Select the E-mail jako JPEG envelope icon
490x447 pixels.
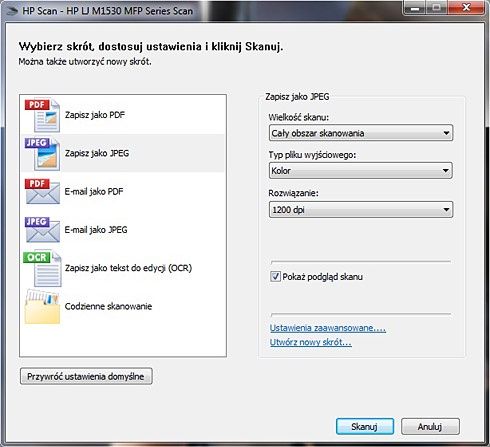pyautogui.click(x=42, y=230)
